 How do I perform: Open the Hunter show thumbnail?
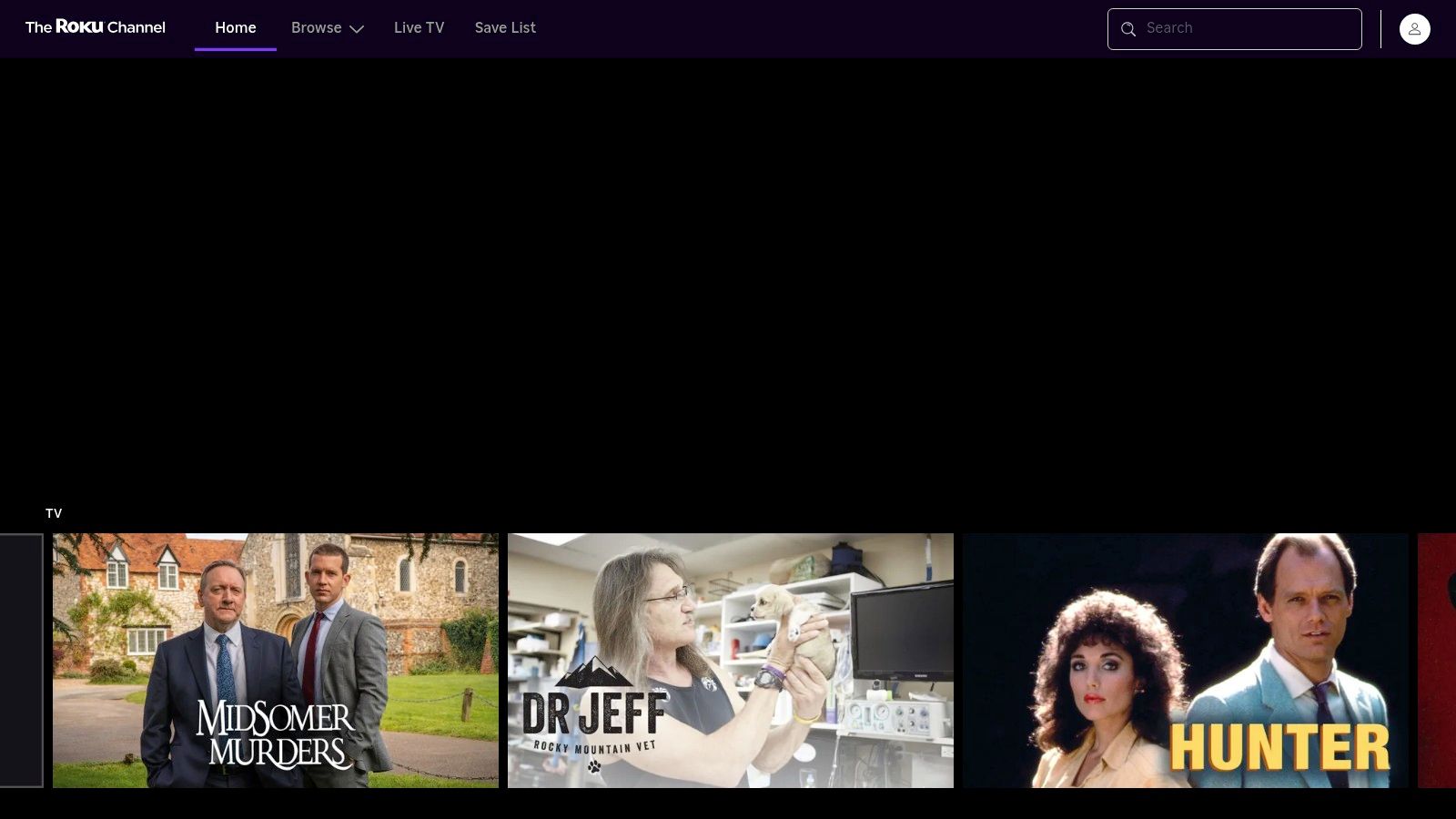[x=1186, y=661]
